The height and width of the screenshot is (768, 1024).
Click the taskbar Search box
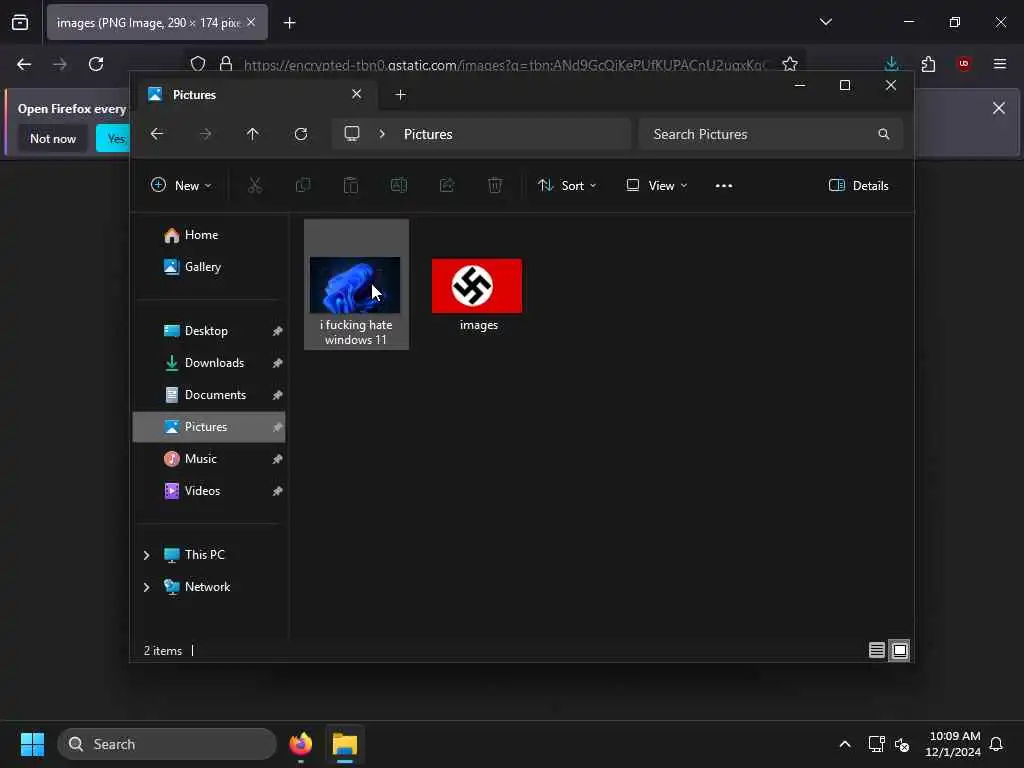[x=167, y=744]
